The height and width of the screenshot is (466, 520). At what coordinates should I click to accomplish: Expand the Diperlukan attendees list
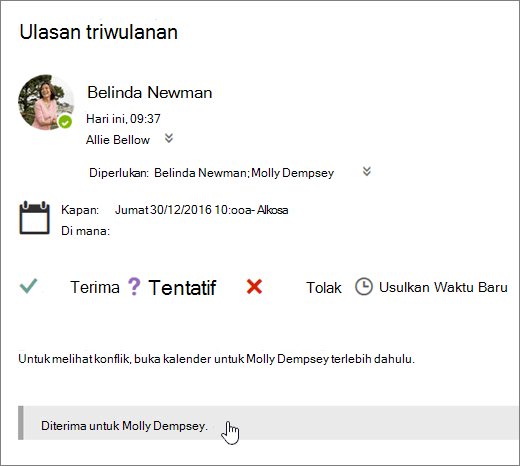point(367,171)
